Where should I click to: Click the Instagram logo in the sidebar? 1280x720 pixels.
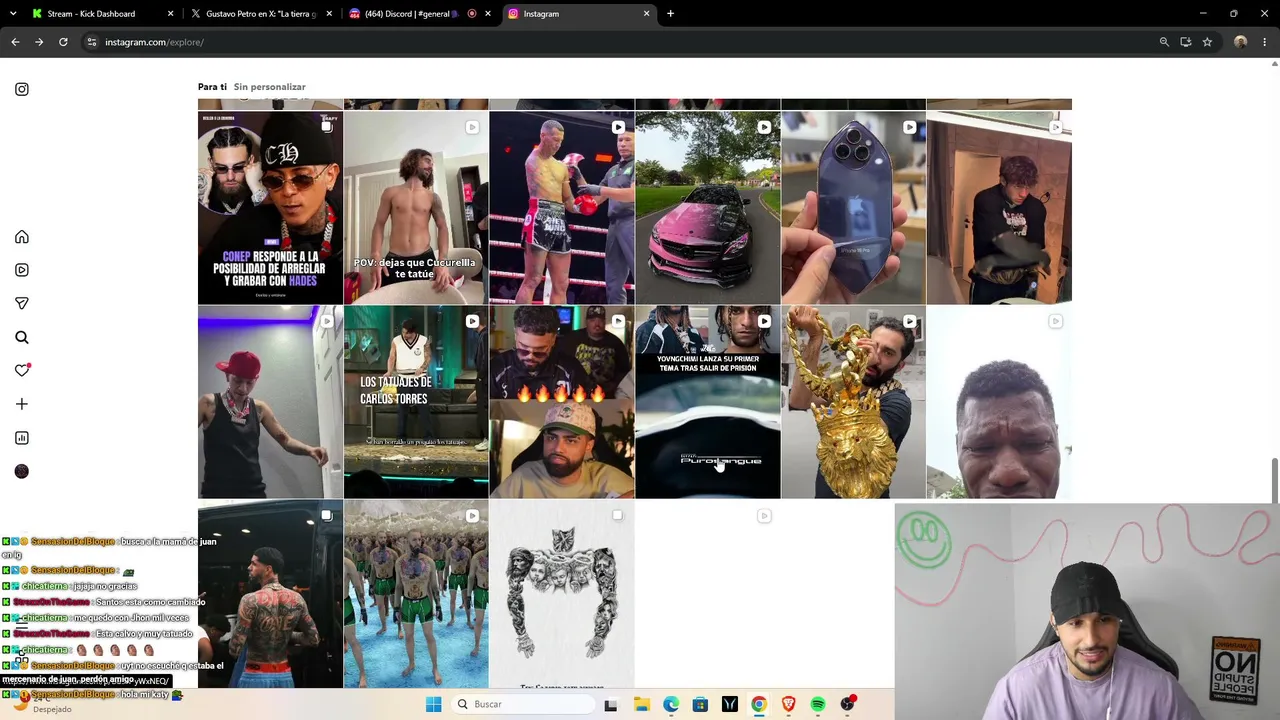point(22,89)
